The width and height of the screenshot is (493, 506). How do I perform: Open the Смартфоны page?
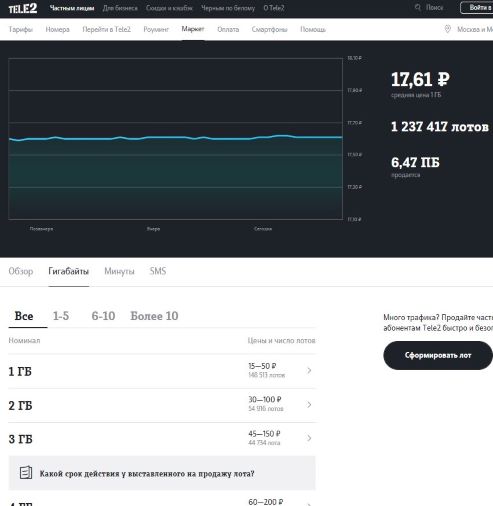click(x=270, y=29)
